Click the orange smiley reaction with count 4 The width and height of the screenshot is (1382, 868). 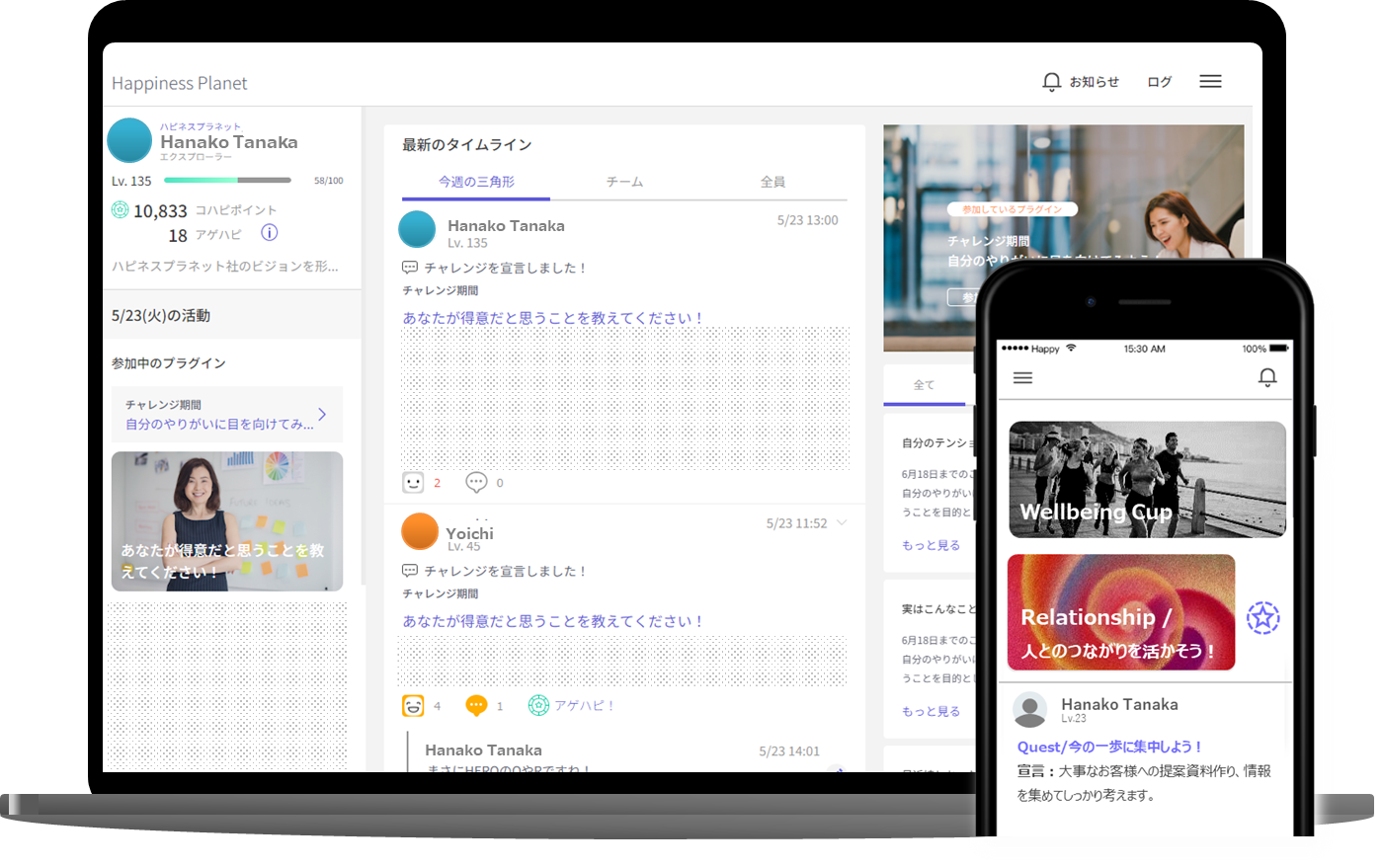[413, 705]
